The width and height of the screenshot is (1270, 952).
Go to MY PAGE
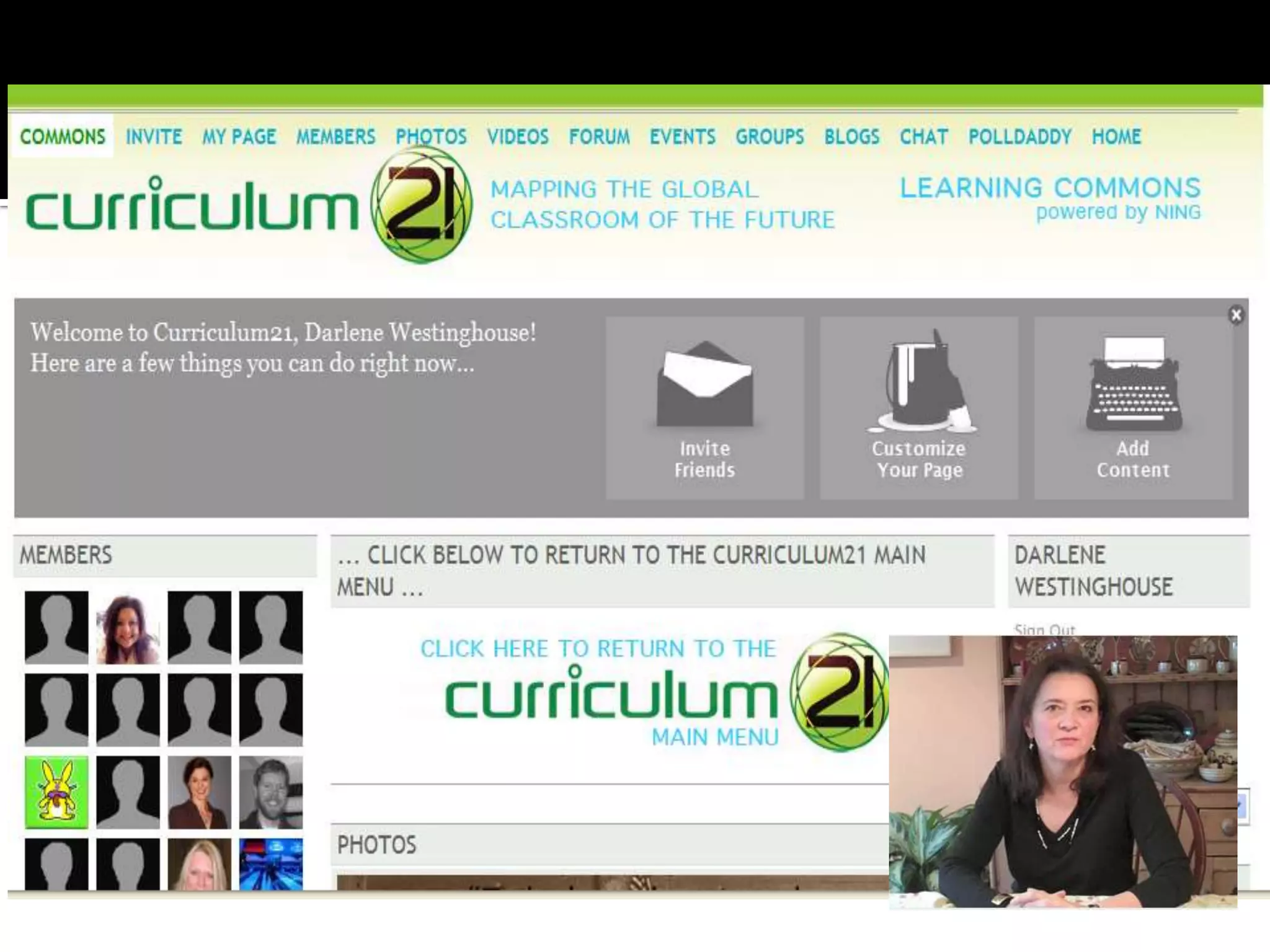click(239, 136)
